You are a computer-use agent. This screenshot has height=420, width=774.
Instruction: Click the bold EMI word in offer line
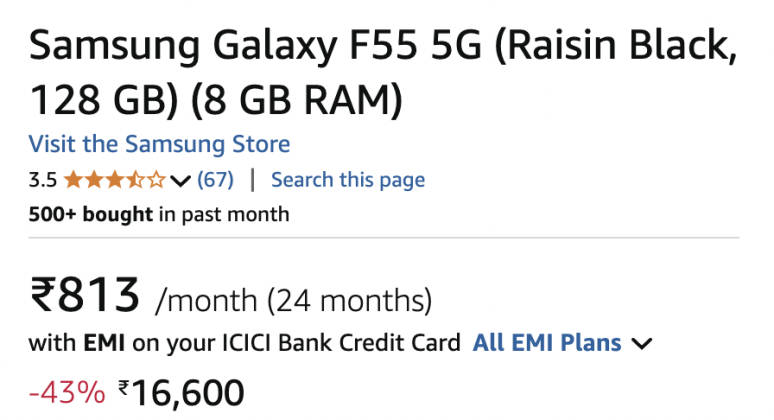click(104, 343)
